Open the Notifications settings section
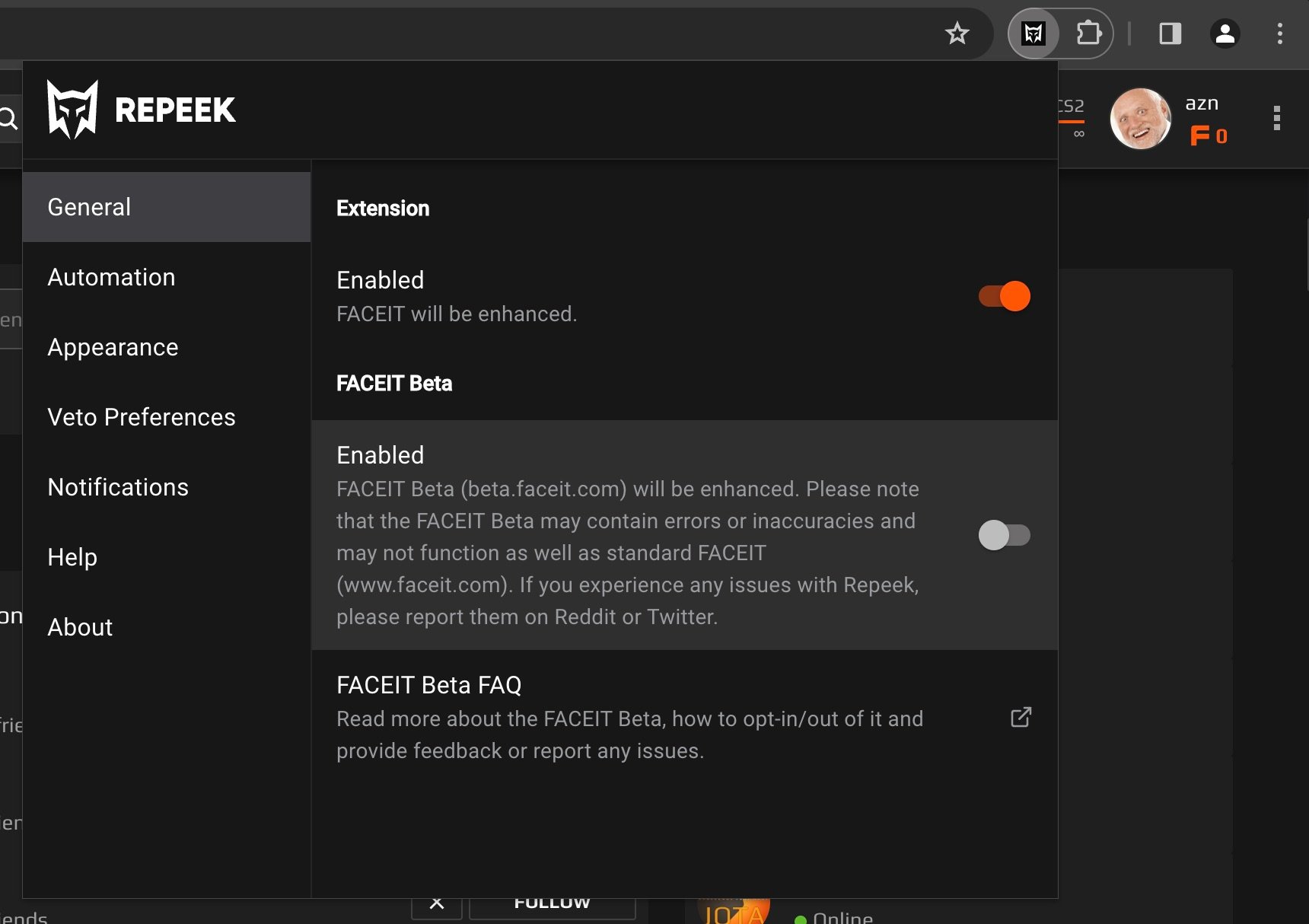 click(x=118, y=487)
